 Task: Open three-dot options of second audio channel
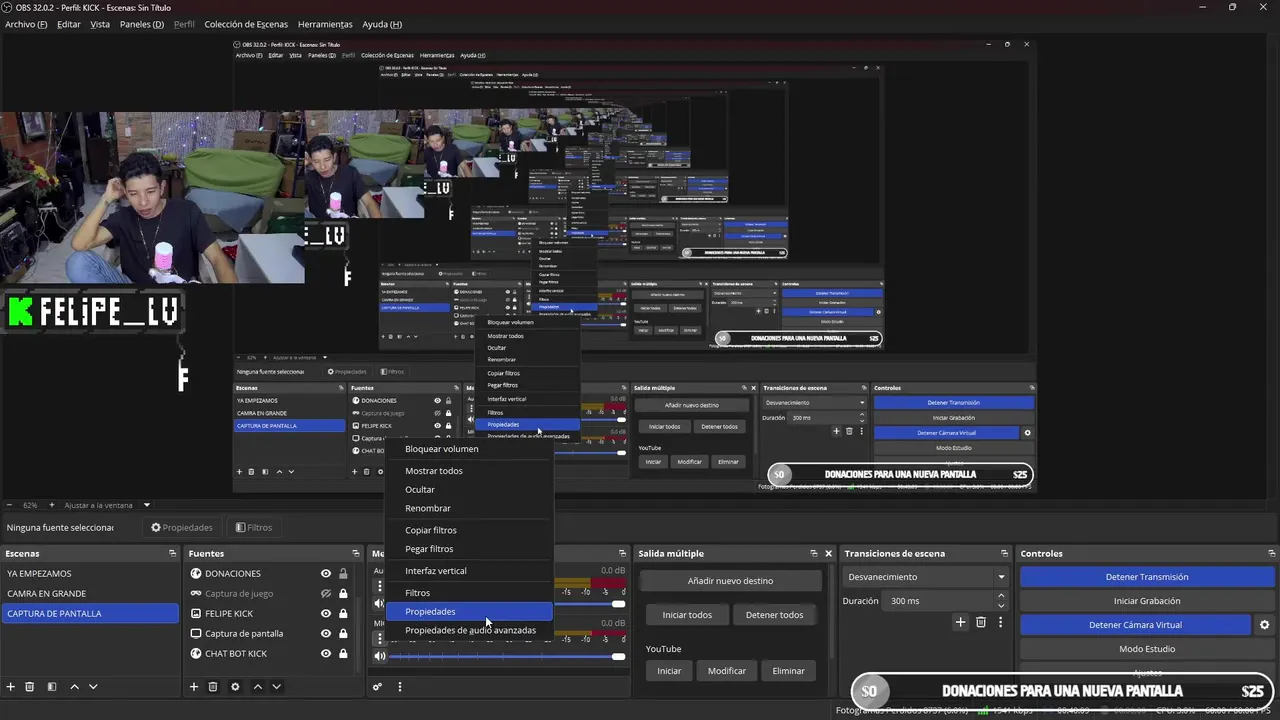379,638
